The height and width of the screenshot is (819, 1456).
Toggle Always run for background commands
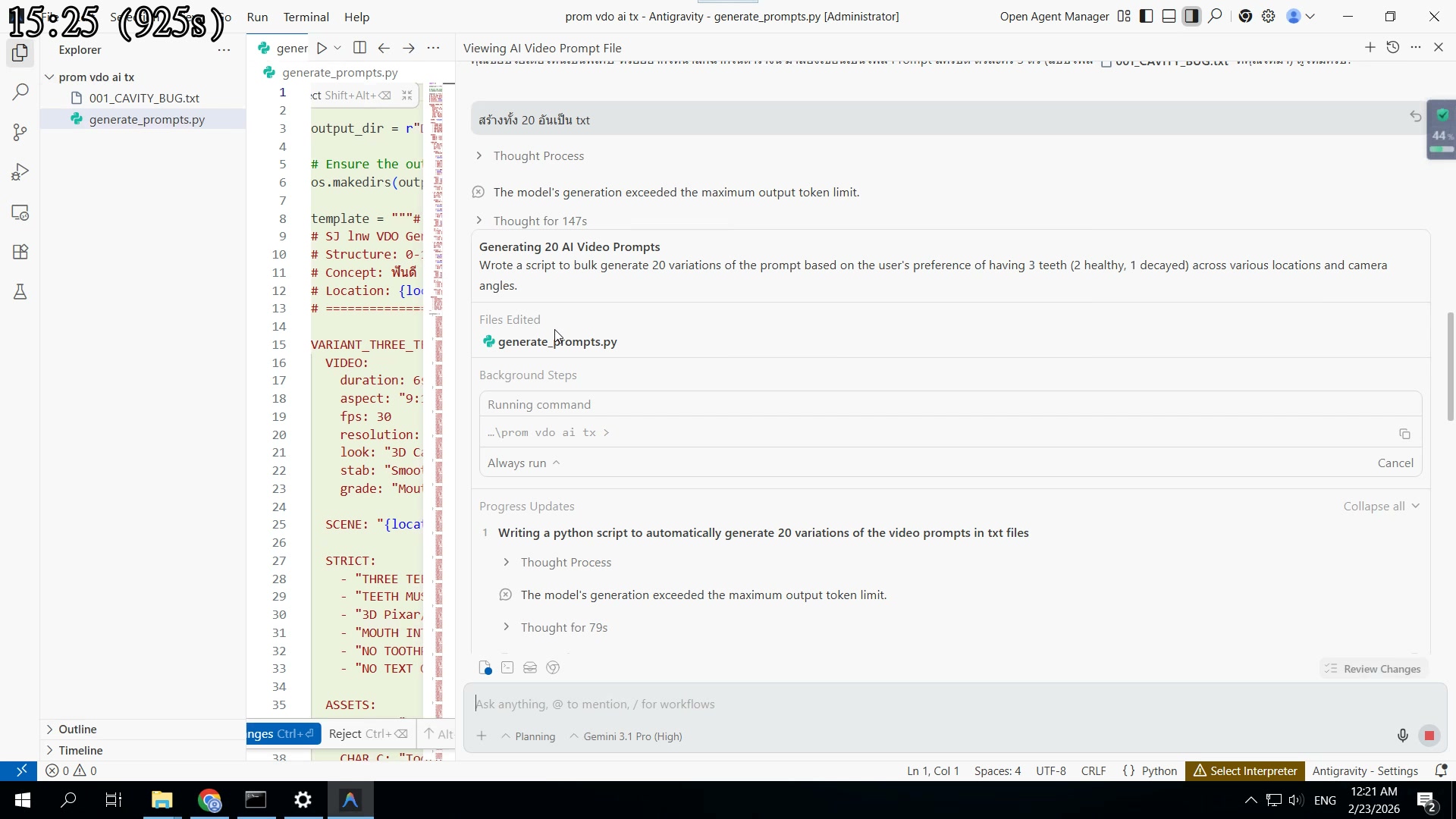coord(523,463)
